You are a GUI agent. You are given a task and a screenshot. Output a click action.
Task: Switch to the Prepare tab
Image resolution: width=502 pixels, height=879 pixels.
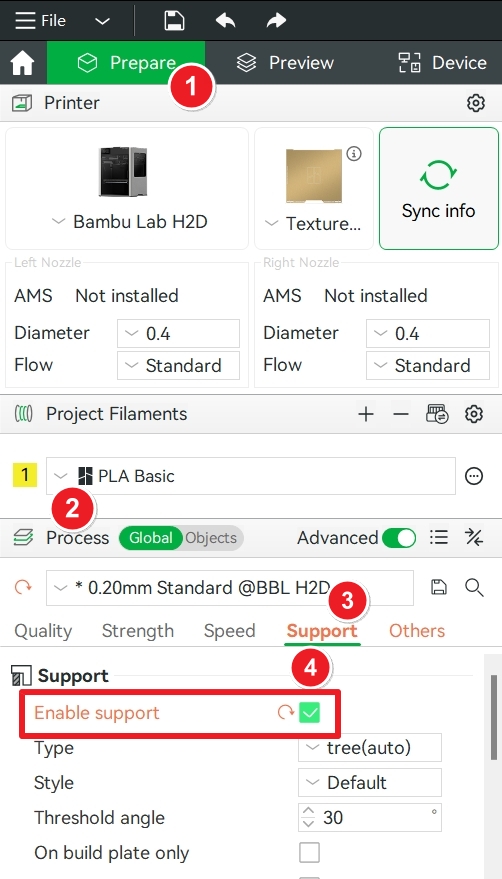click(x=126, y=62)
